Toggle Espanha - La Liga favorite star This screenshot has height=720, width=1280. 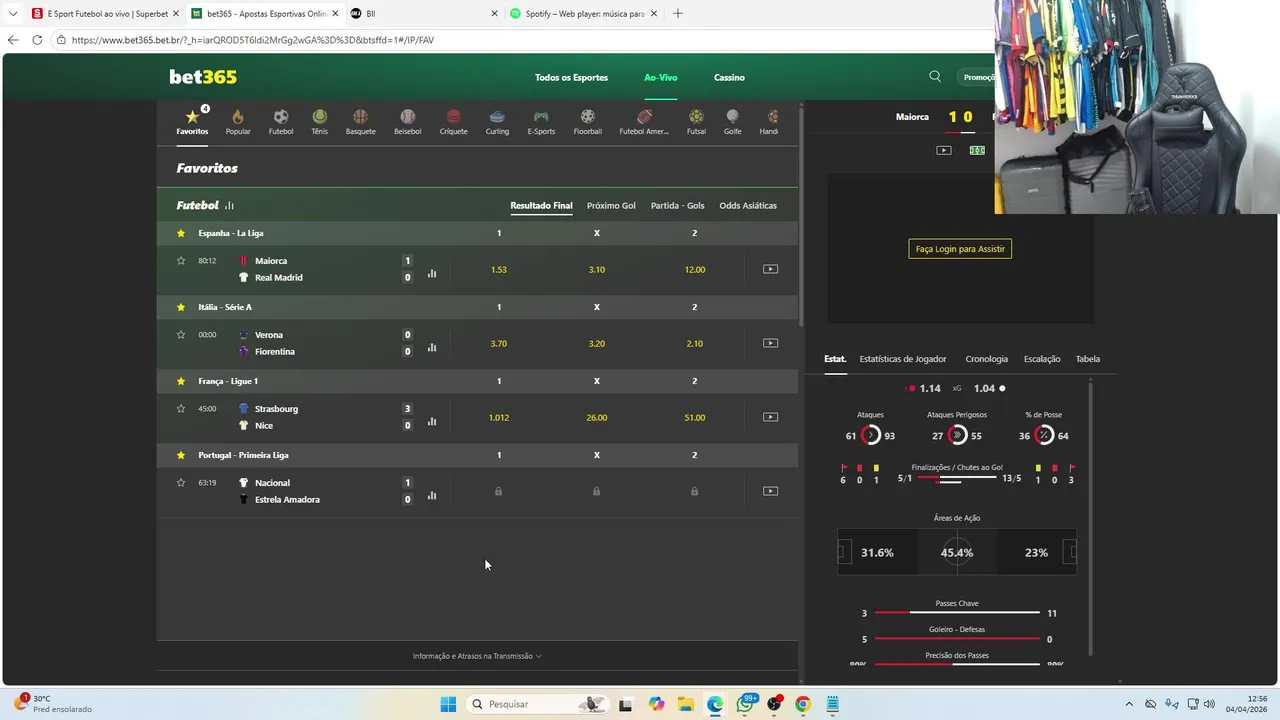pyautogui.click(x=181, y=233)
